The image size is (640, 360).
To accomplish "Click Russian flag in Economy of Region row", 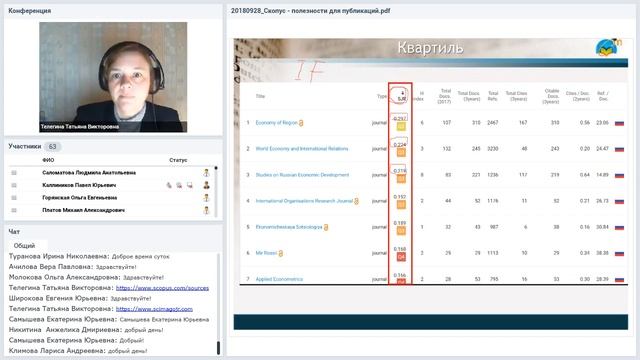I will (x=619, y=123).
